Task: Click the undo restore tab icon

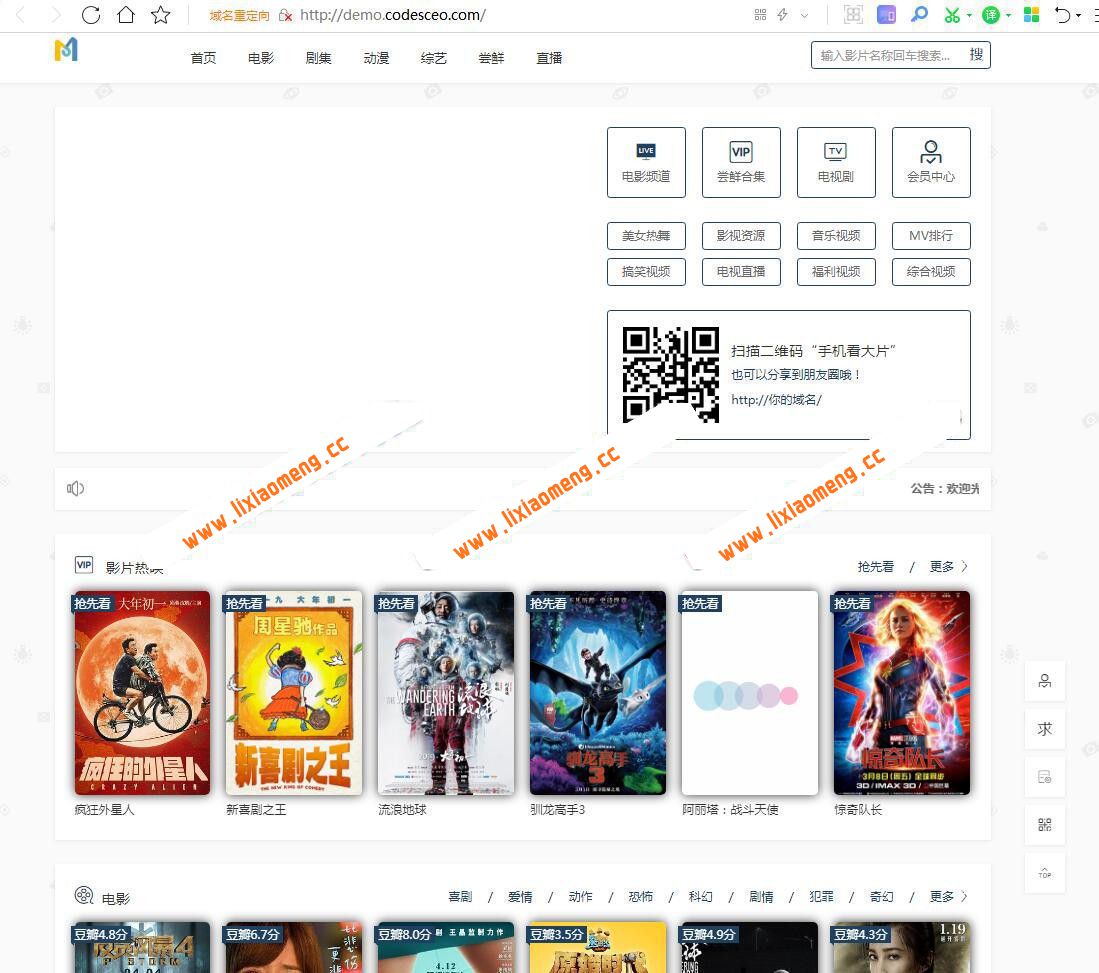Action: pyautogui.click(x=1063, y=15)
